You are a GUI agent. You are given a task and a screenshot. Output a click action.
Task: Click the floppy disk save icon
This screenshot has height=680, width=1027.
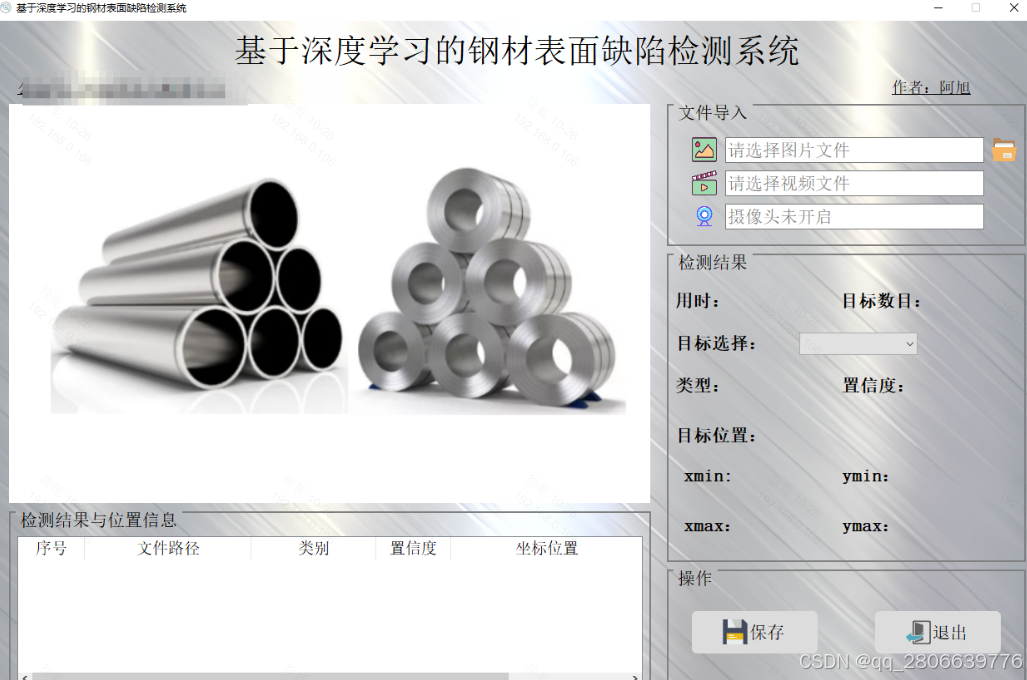coord(735,631)
